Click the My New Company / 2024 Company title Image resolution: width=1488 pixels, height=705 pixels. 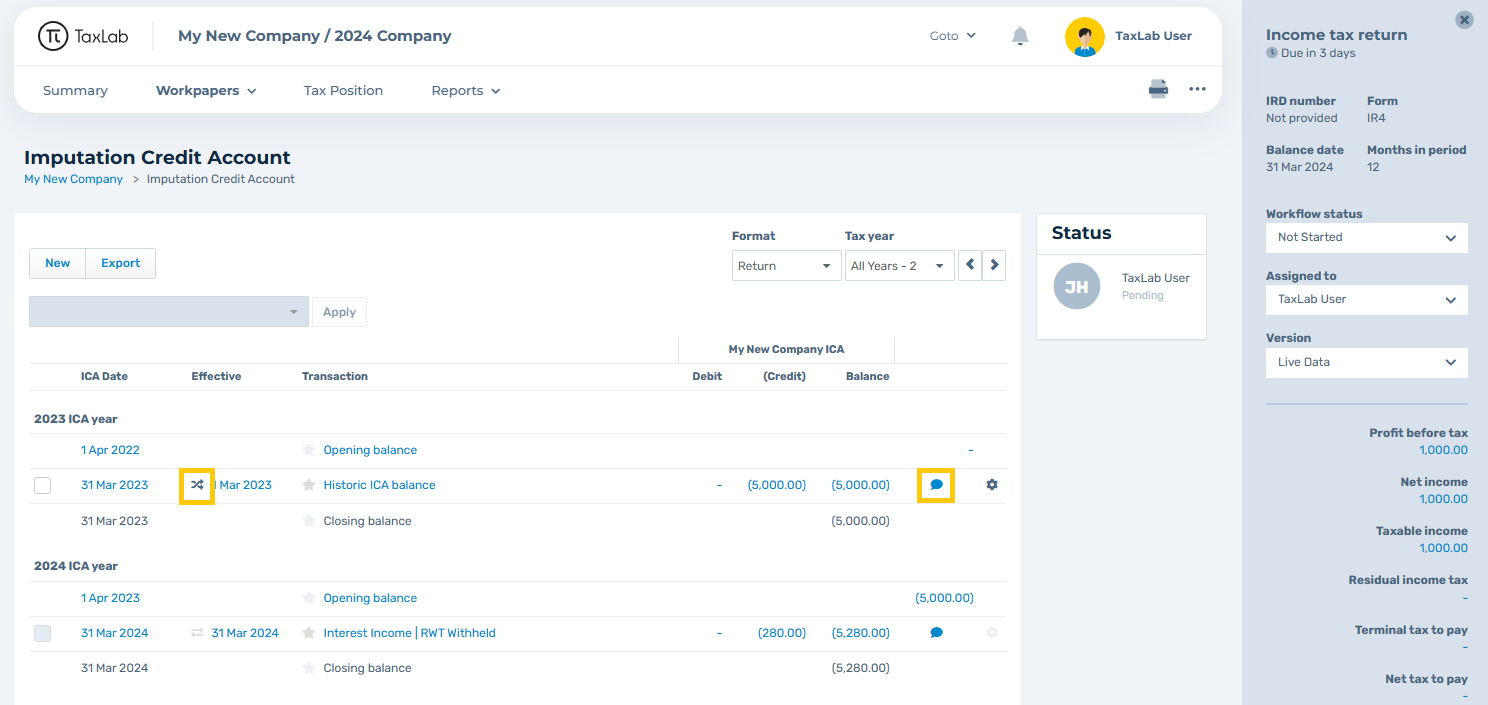pos(315,36)
